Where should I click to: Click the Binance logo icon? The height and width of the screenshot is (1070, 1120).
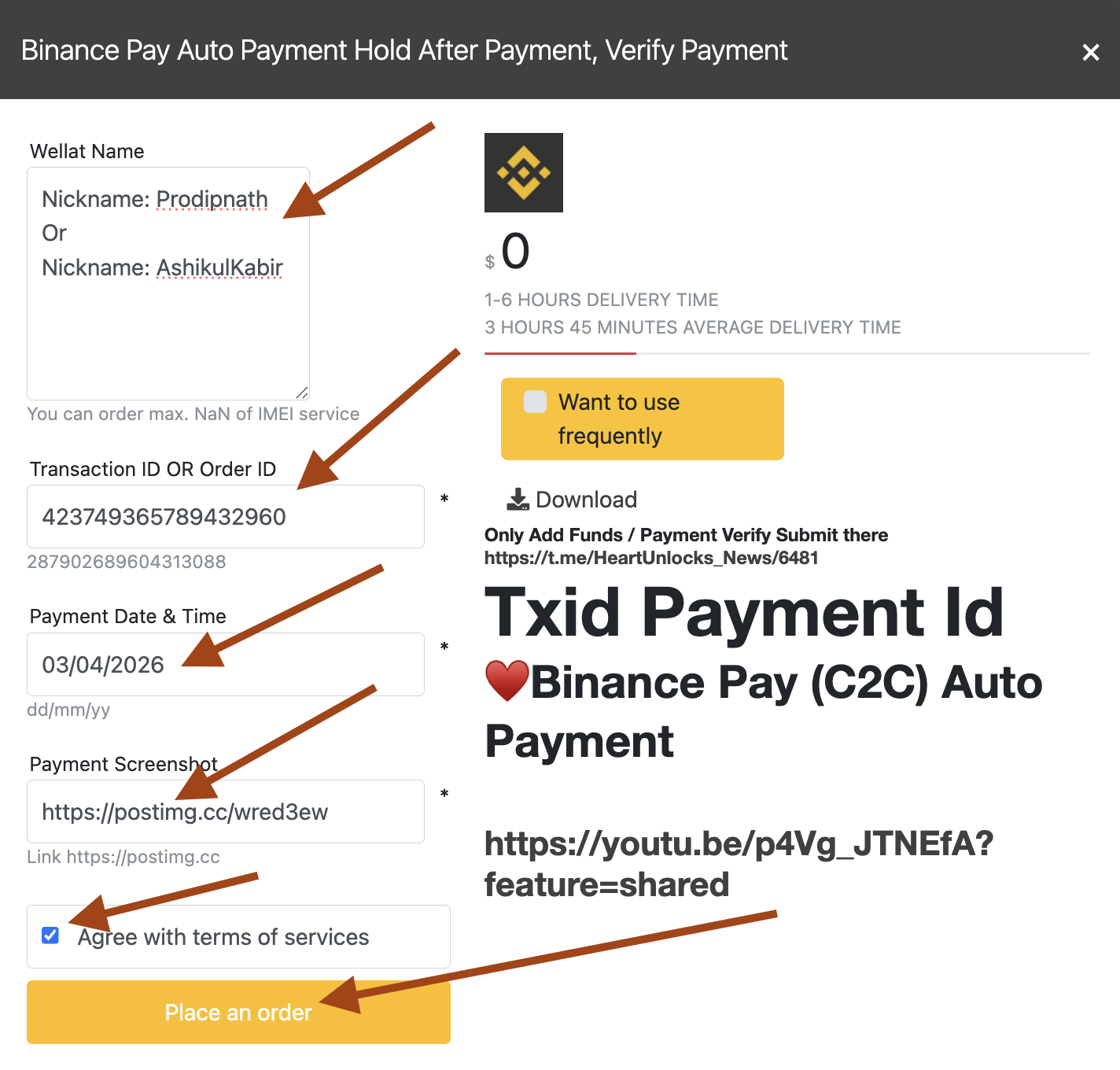click(x=524, y=172)
